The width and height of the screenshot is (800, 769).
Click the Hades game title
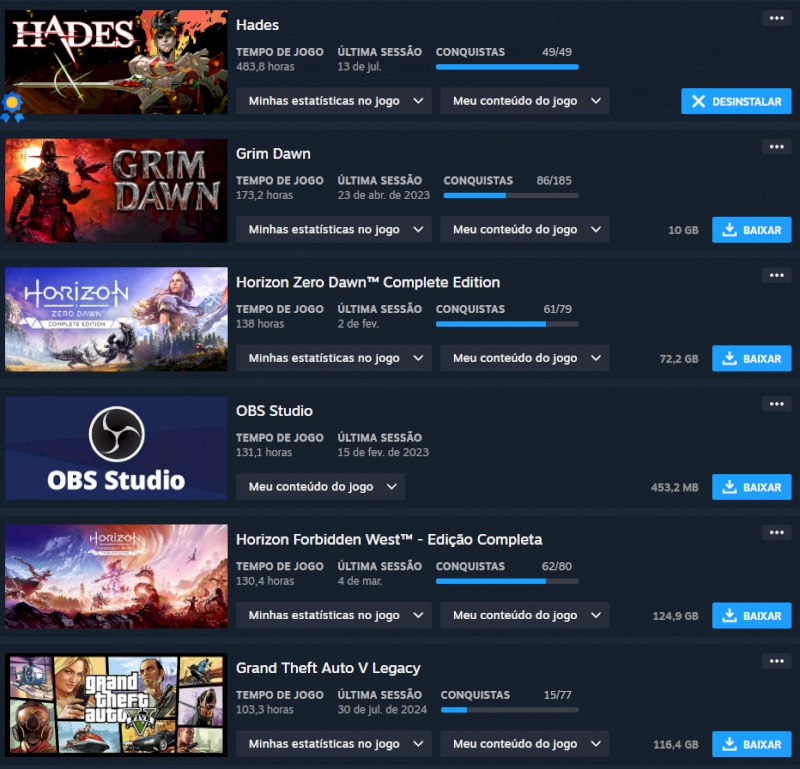tap(257, 25)
